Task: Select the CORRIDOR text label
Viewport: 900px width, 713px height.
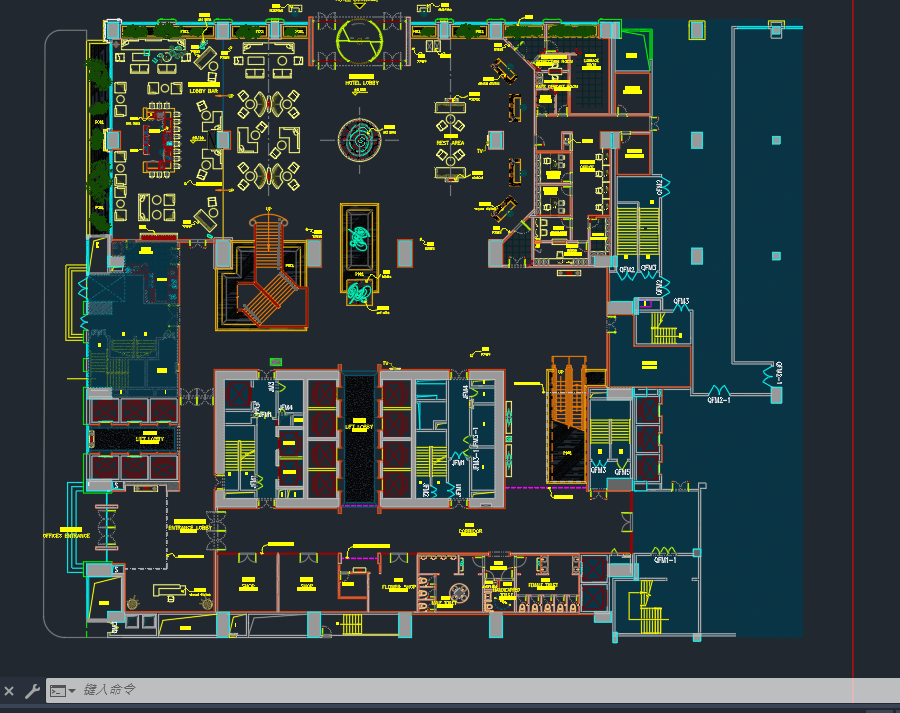Action: 471,532
